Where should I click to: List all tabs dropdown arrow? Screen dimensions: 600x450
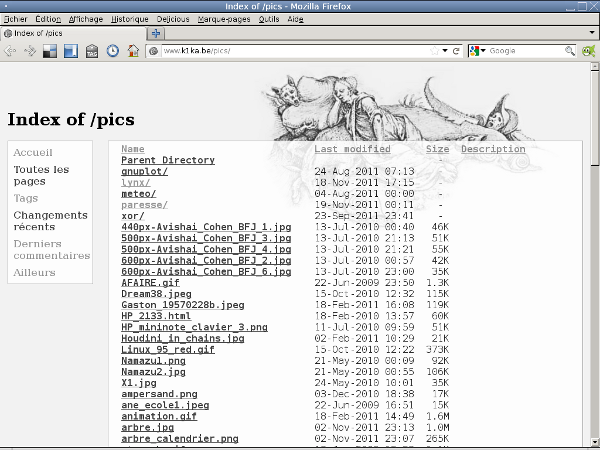click(x=592, y=33)
